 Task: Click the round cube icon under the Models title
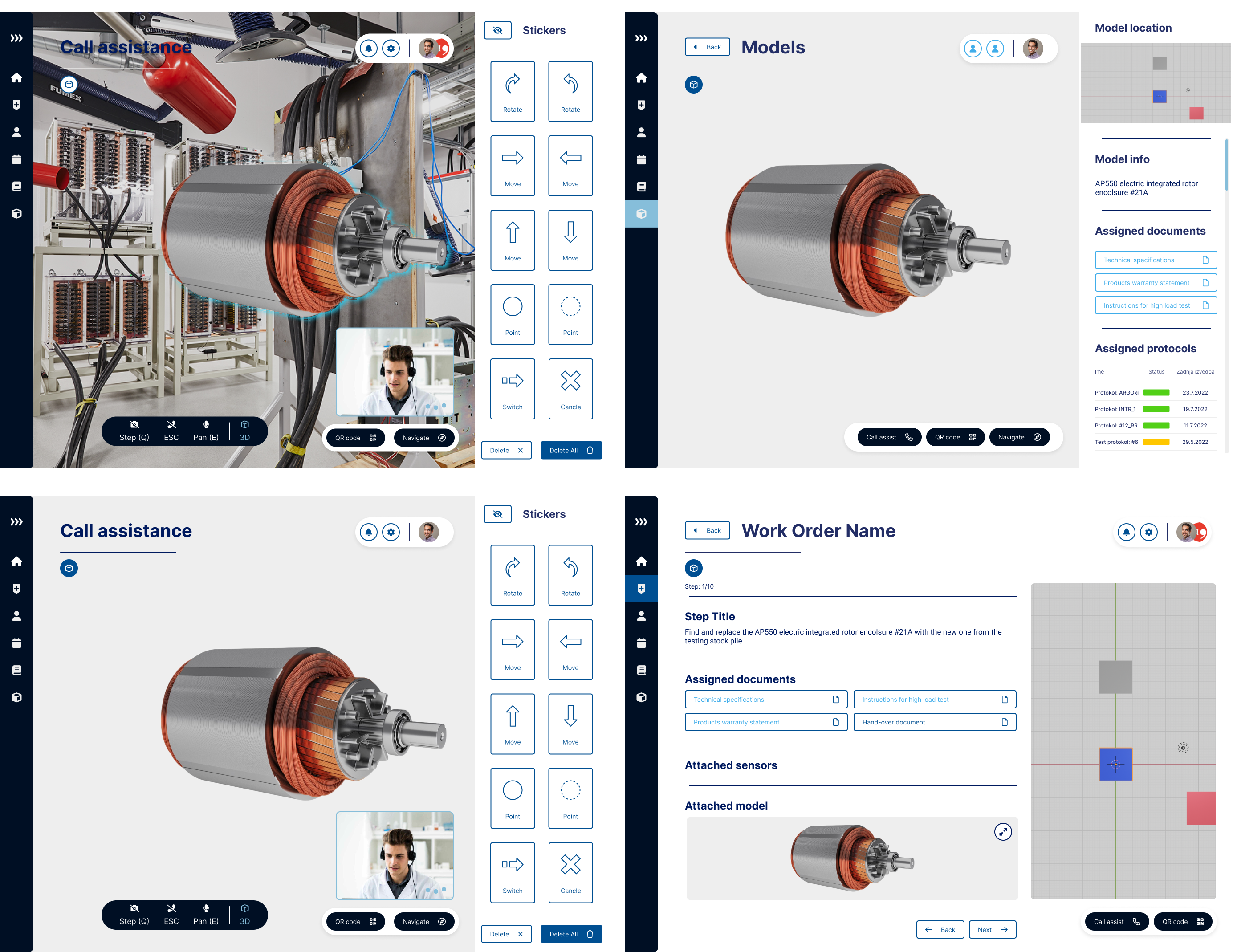point(693,85)
